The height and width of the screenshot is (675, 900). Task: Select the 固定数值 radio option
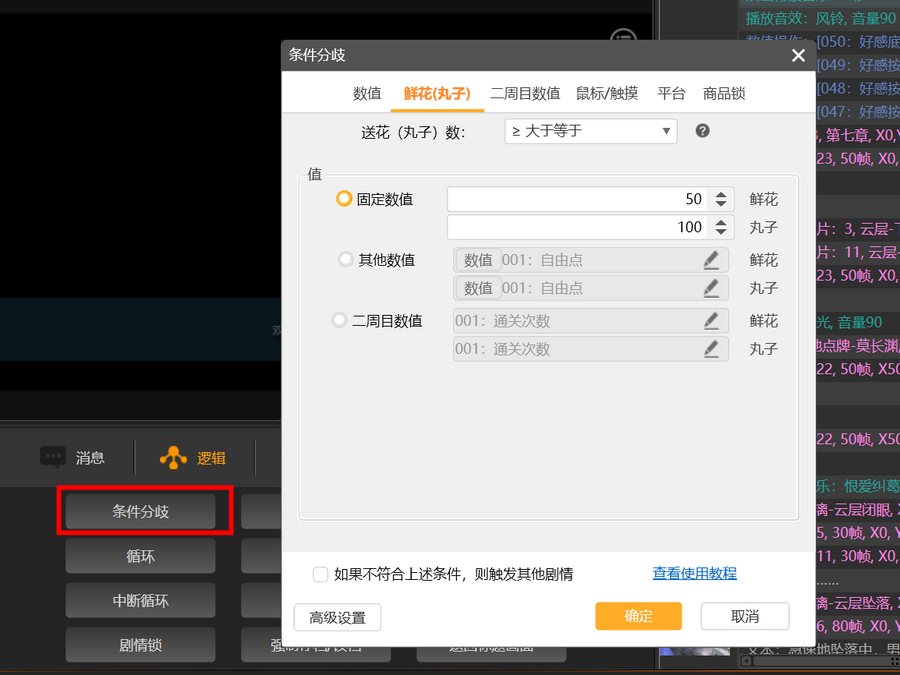(x=345, y=199)
